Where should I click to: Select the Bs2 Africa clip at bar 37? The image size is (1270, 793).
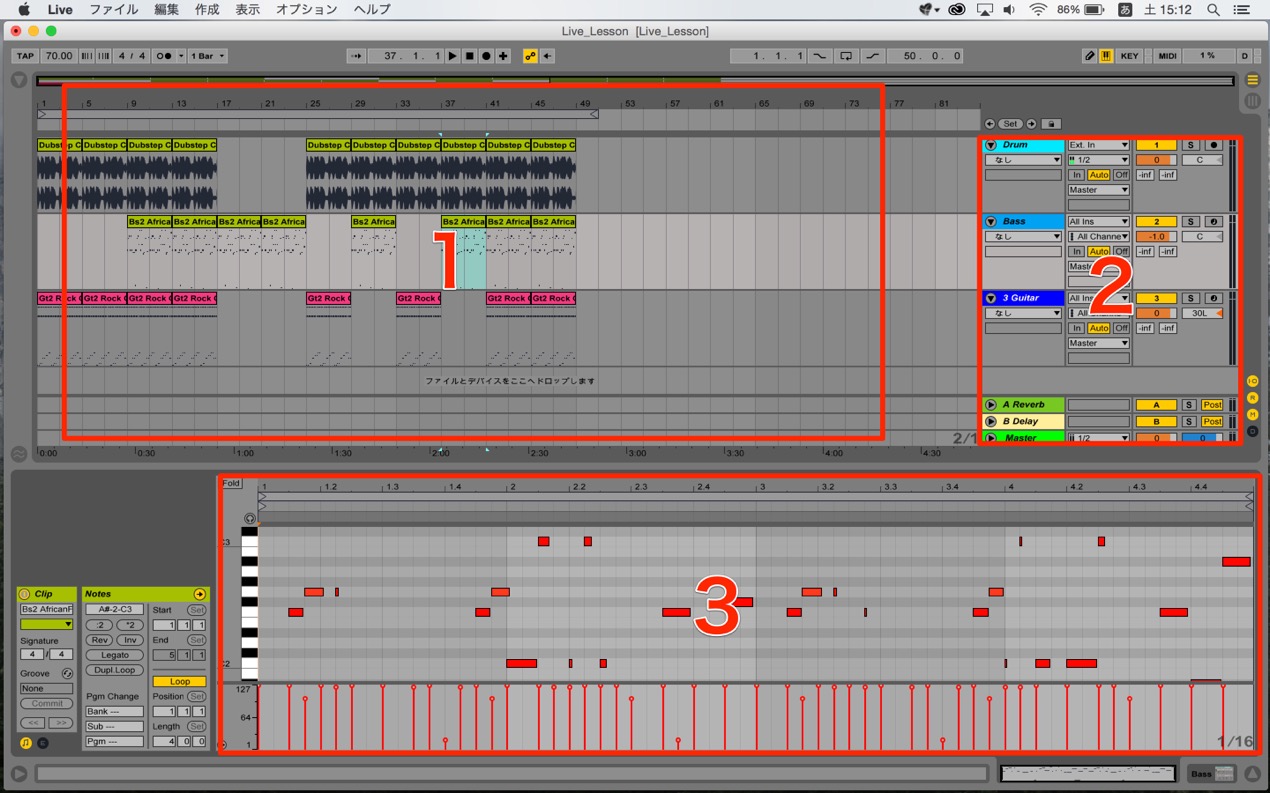463,222
